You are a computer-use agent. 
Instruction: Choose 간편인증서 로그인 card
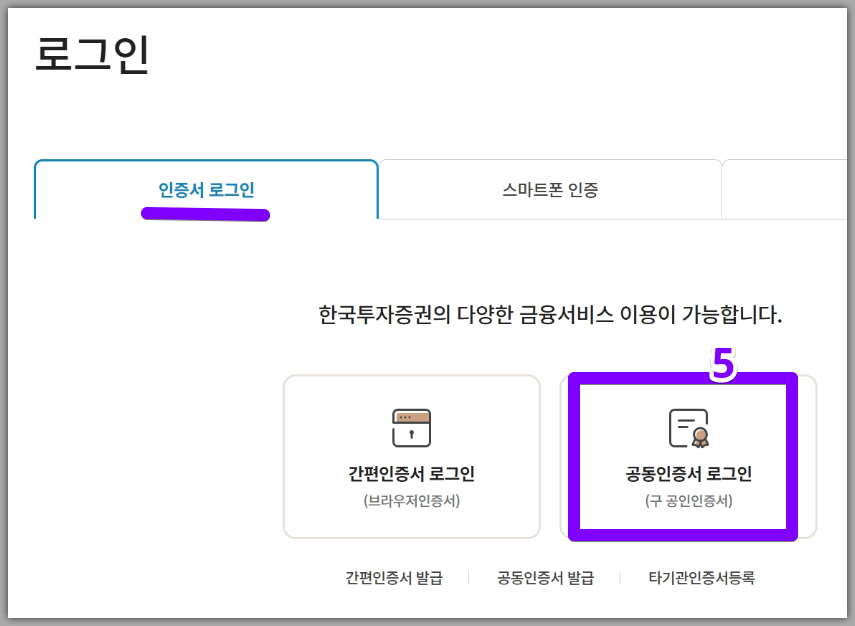[x=412, y=456]
